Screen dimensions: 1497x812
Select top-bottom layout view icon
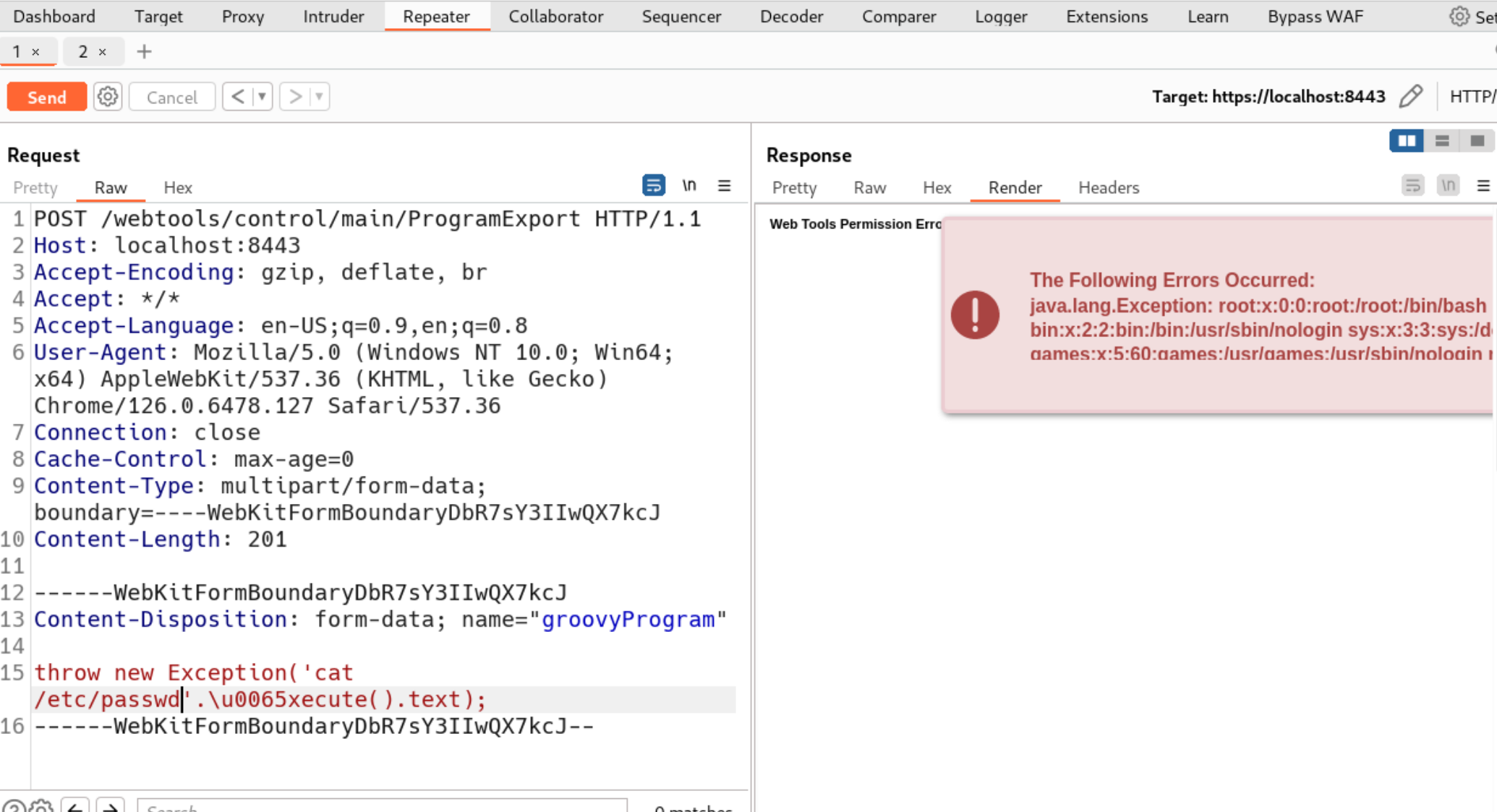tap(1441, 141)
